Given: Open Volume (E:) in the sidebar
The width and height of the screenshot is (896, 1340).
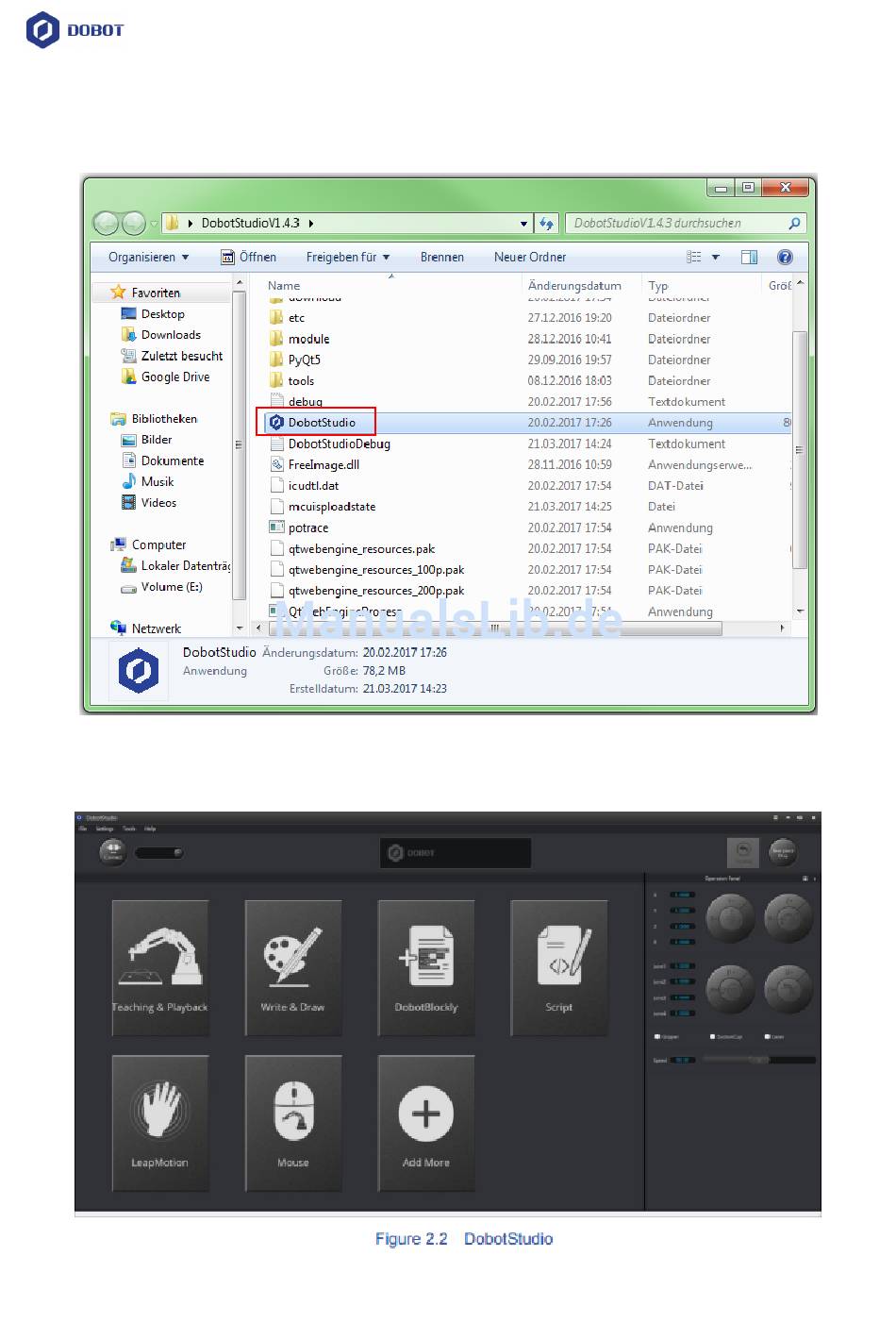Looking at the screenshot, I should click(x=161, y=587).
